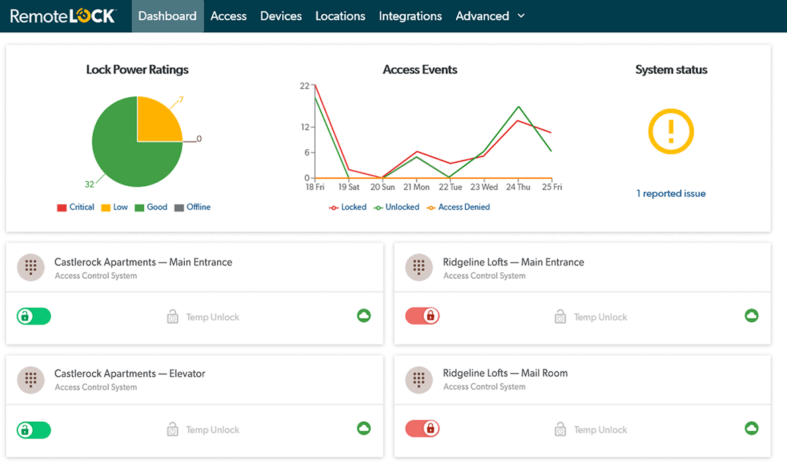Viewport: 787px width, 465px height.
Task: Switch to the Locations tab
Action: point(340,16)
